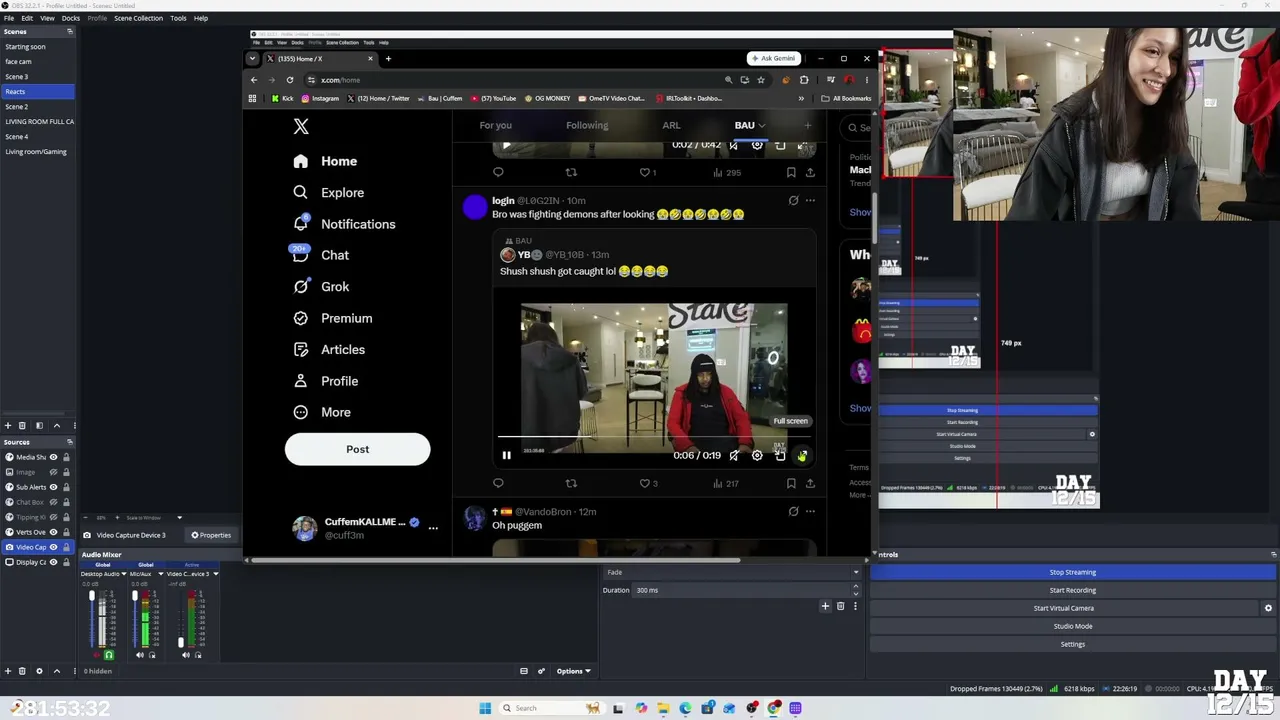Open Video Capture Device 3 mixer dropdown
This screenshot has width=1280, height=720.
click(215, 574)
